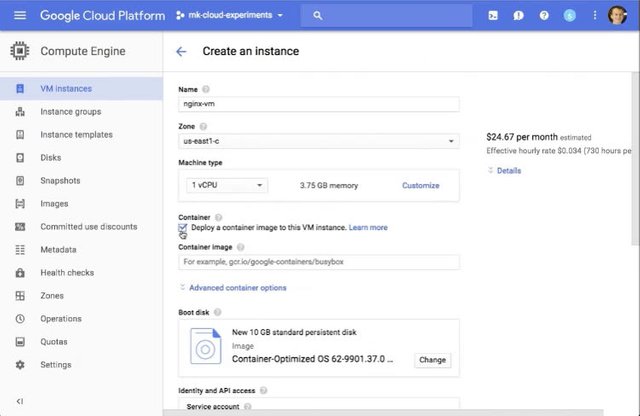Click the Instance templates sidebar icon
The width and height of the screenshot is (640, 416).
click(20, 134)
